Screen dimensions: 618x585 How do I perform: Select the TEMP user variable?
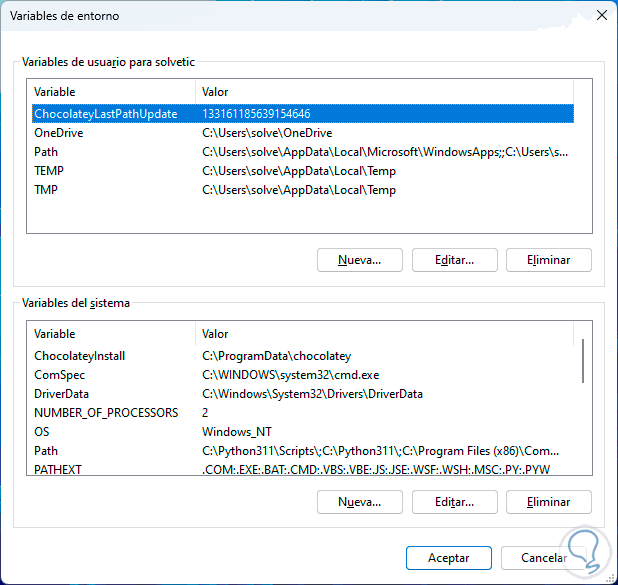tap(49, 171)
